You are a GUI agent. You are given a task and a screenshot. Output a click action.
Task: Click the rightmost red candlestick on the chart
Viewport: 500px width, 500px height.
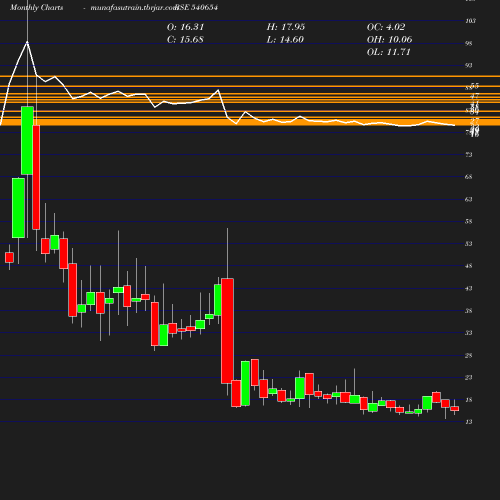[455, 409]
